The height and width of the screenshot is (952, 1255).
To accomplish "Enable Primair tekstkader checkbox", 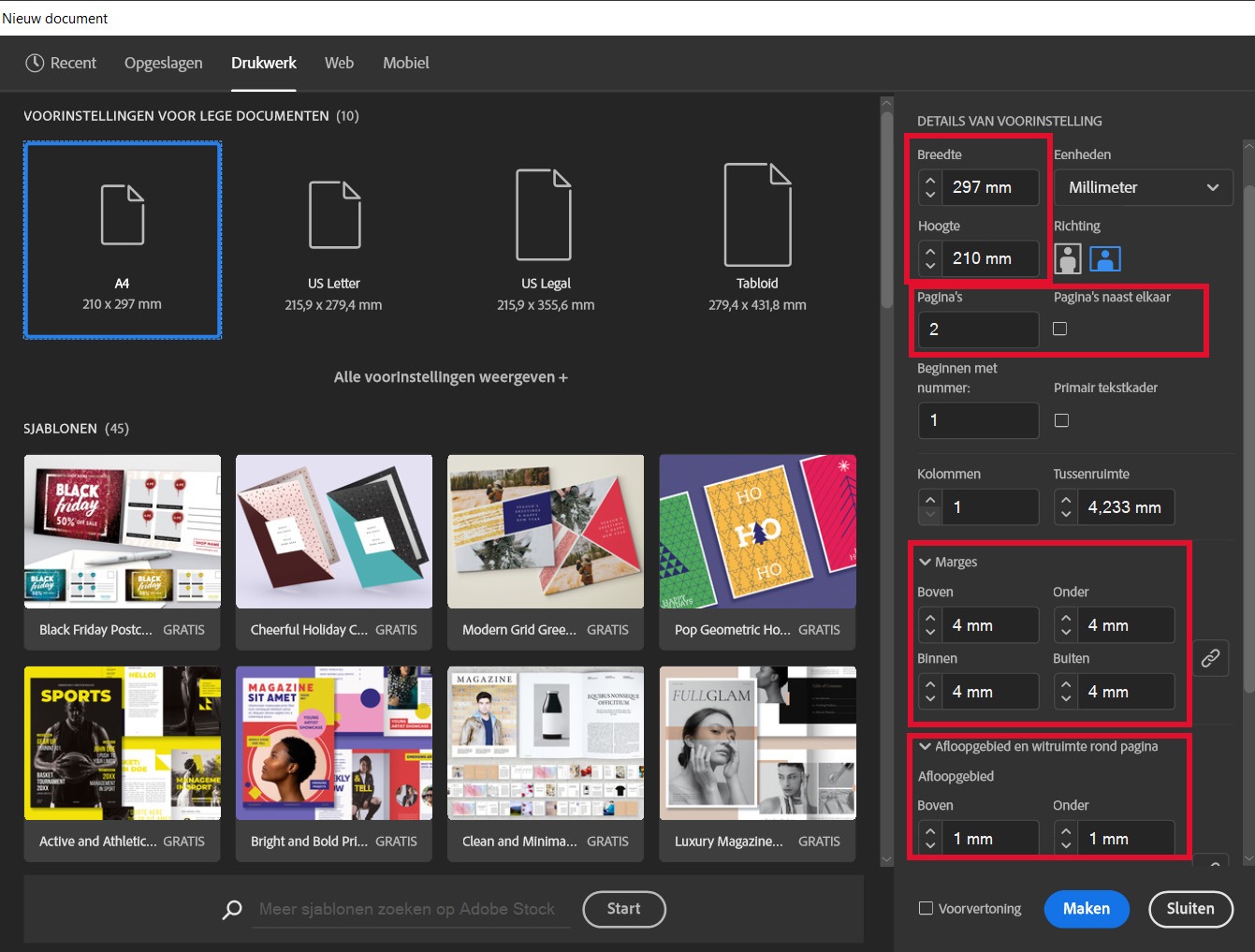I will [1061, 420].
